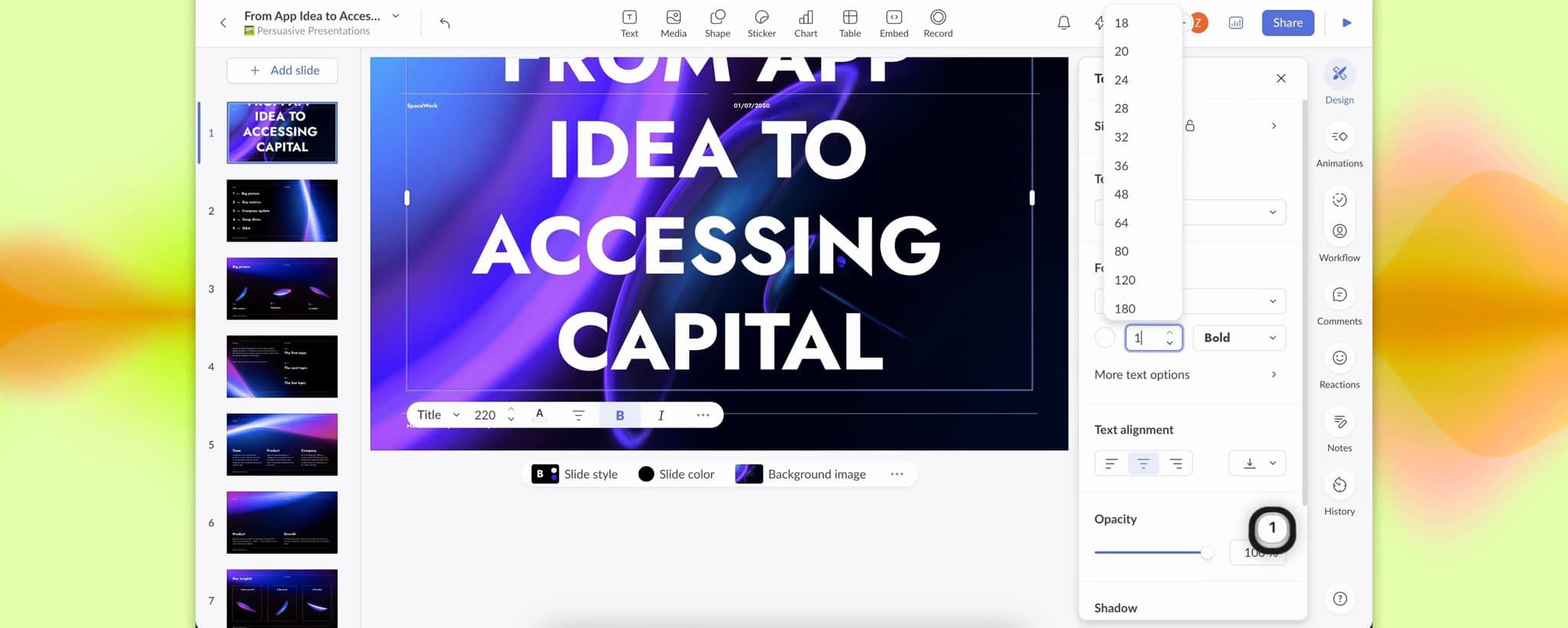Click the Opacity slider handle

click(1207, 552)
